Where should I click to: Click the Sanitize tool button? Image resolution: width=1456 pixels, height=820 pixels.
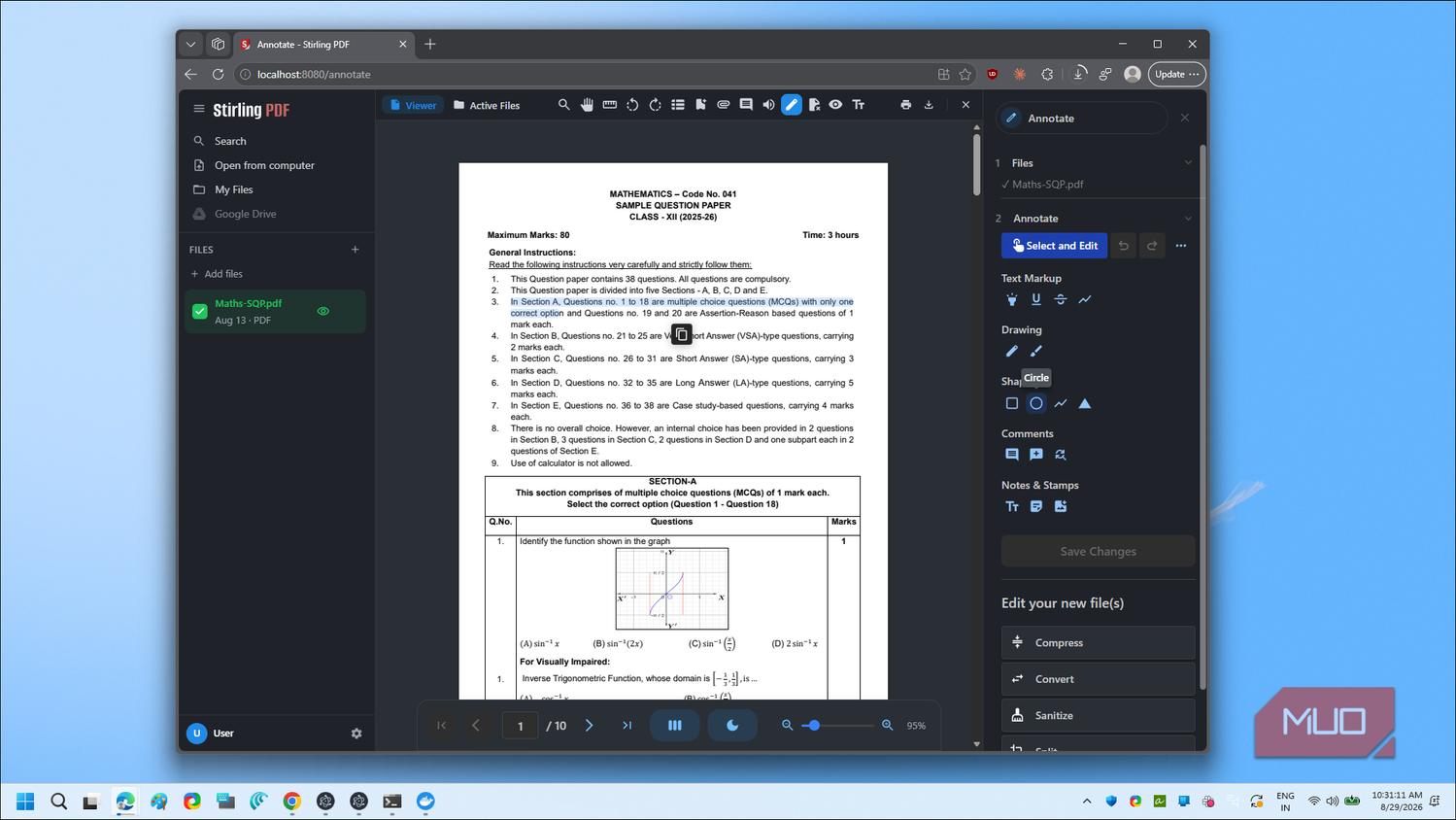[1098, 715]
